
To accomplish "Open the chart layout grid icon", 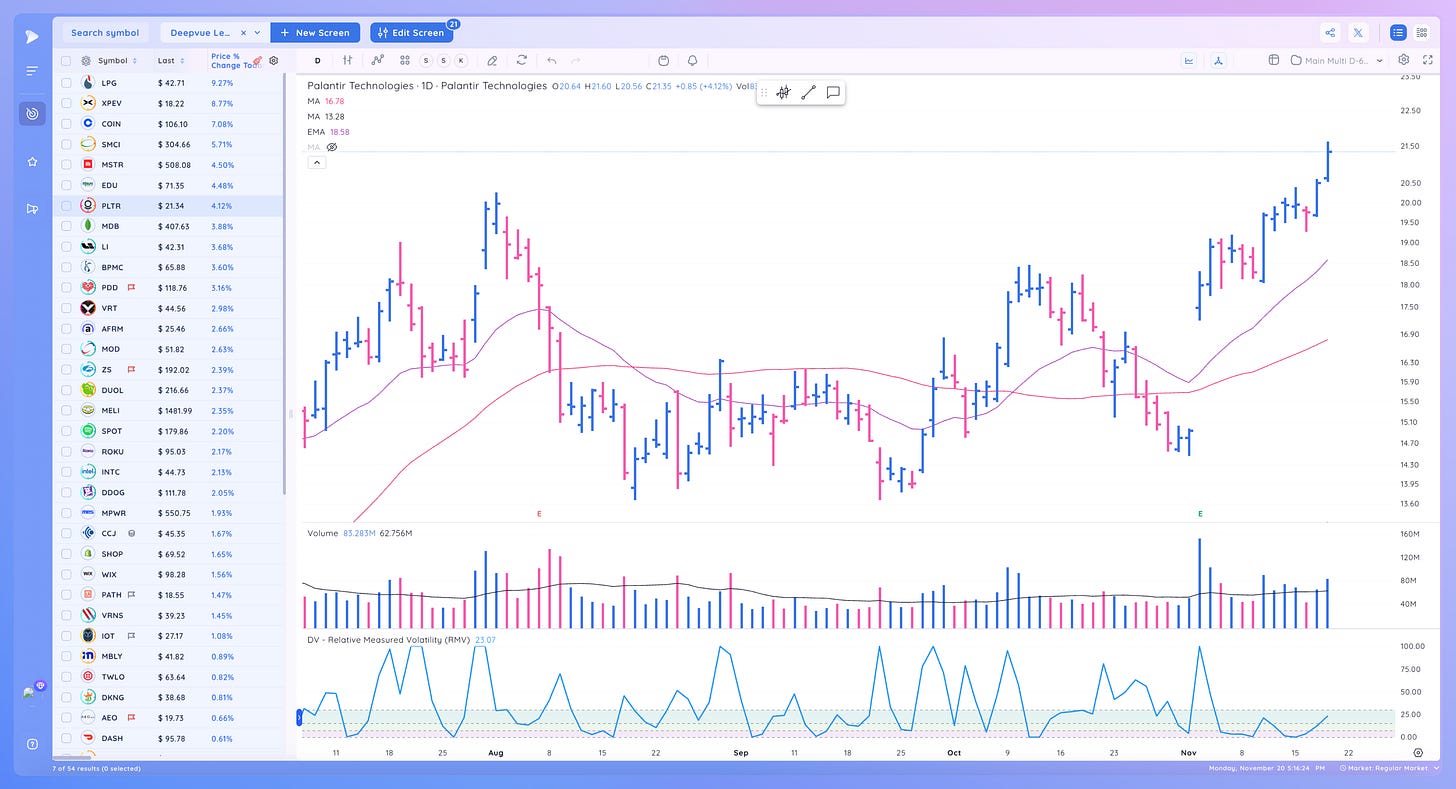I will [1274, 60].
